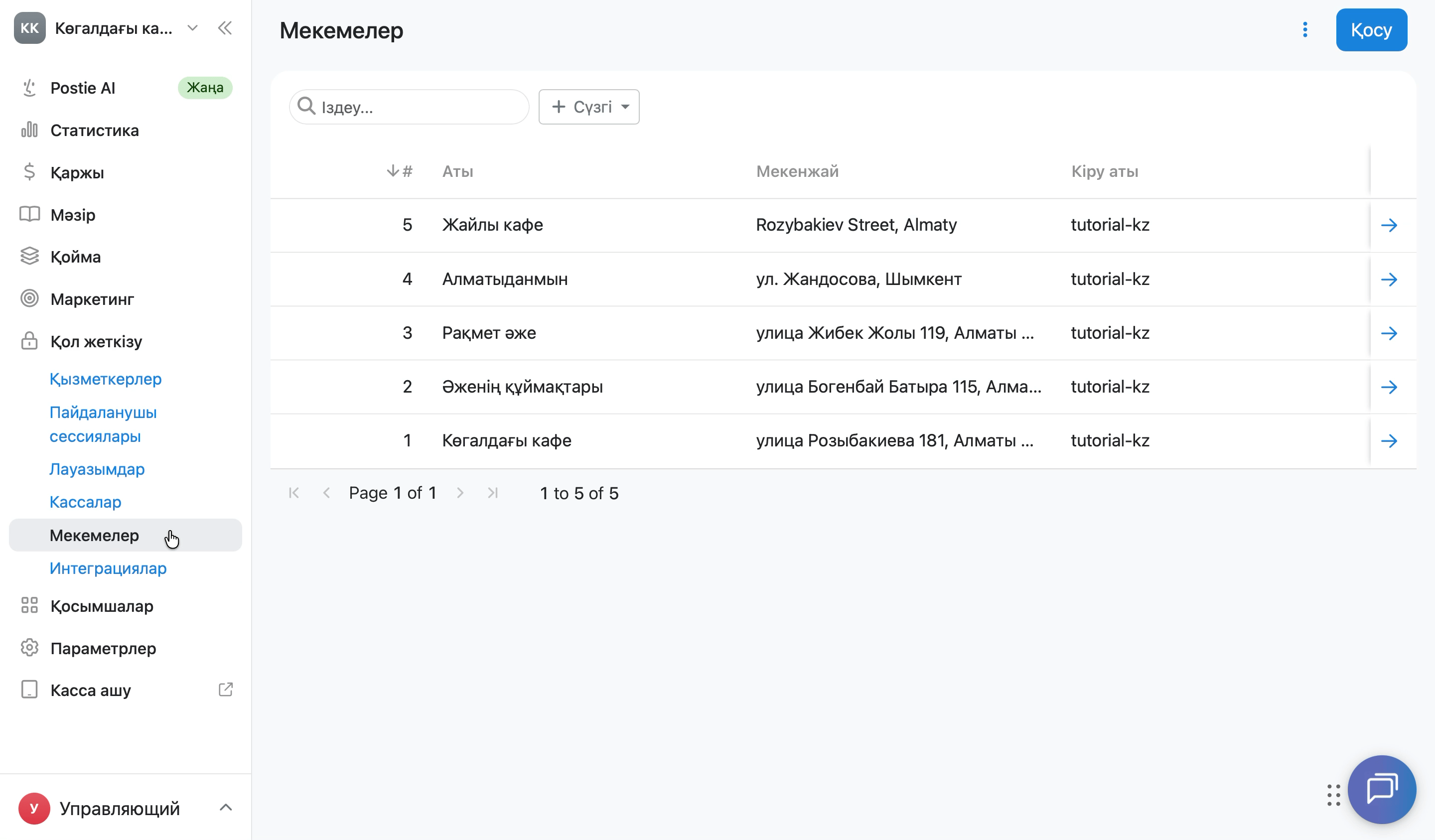Focus the Іздеу search field
Image resolution: width=1435 pixels, height=840 pixels.
pos(409,107)
